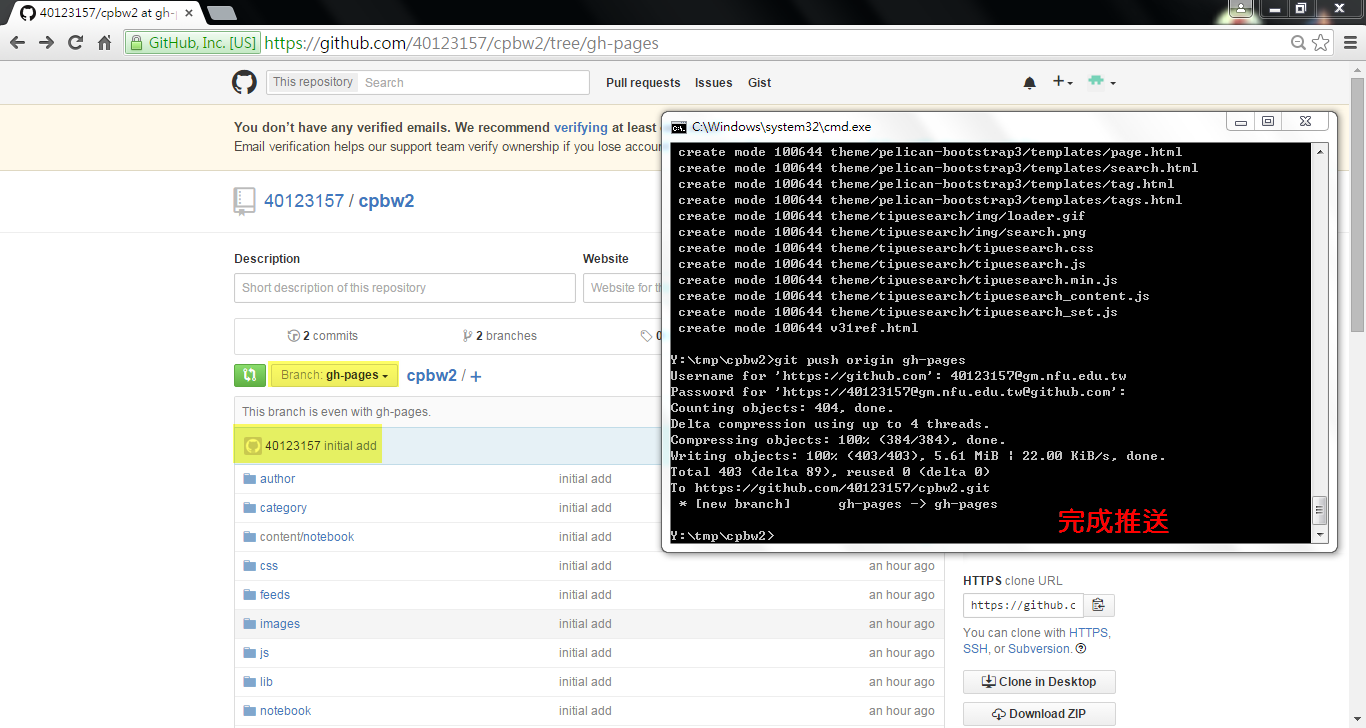Image resolution: width=1366 pixels, height=728 pixels.
Task: Select the 40123157/cpbw2 browser tab
Action: 104,13
